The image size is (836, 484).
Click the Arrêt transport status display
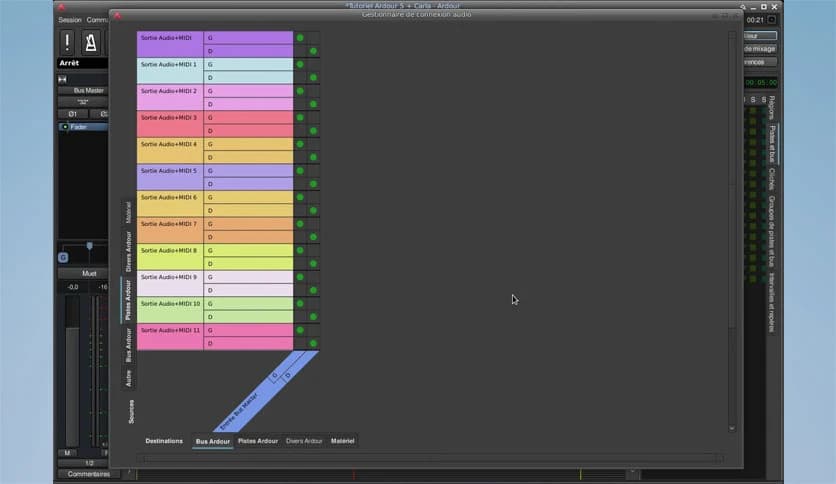(83, 63)
